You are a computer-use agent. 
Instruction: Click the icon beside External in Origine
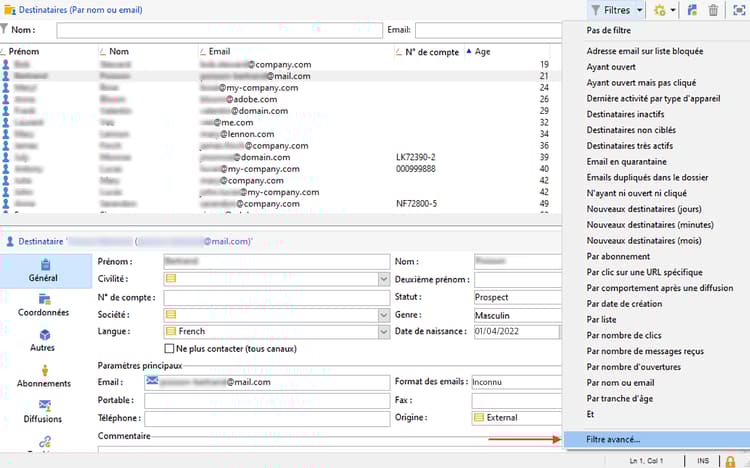coord(479,417)
